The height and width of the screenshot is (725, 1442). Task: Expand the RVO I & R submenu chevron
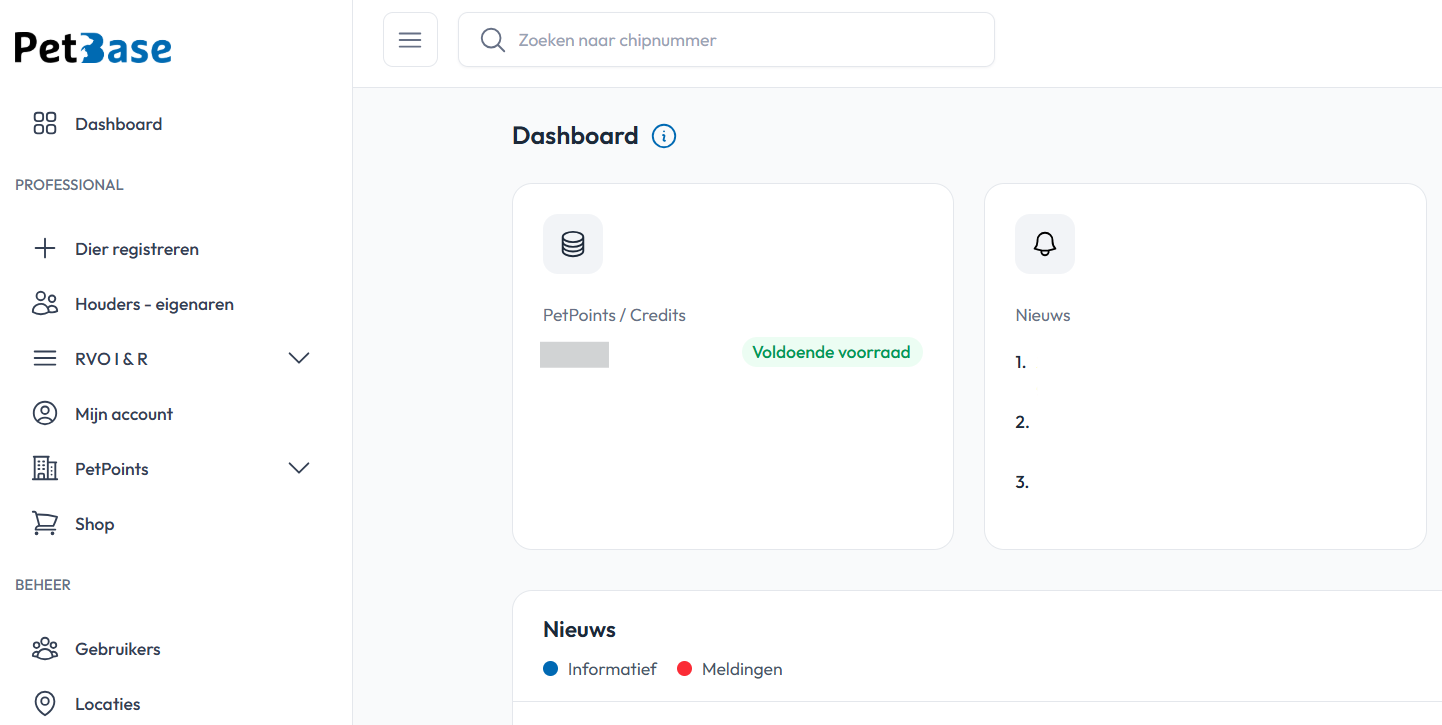[x=299, y=358]
